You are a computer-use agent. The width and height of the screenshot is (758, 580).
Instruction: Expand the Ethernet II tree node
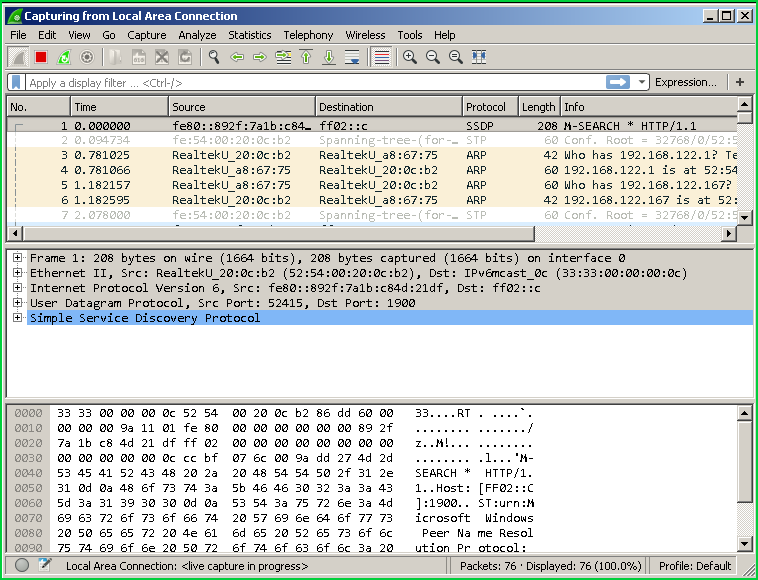coord(17,273)
